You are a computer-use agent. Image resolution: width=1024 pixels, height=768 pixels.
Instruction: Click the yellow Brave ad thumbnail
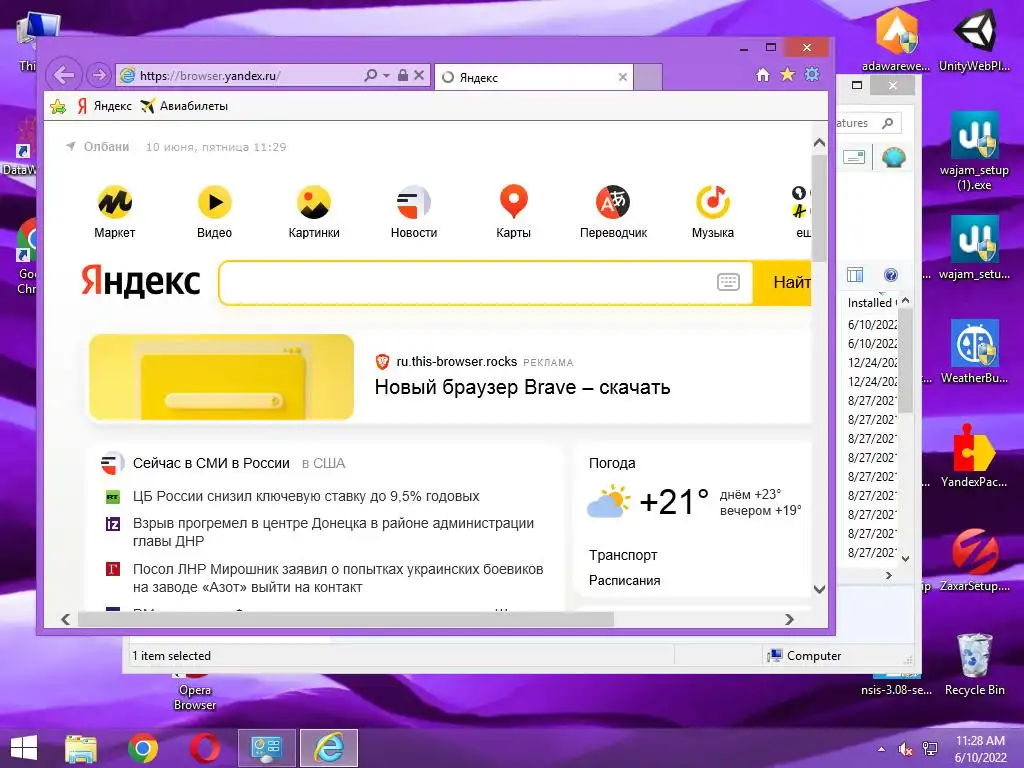click(221, 377)
